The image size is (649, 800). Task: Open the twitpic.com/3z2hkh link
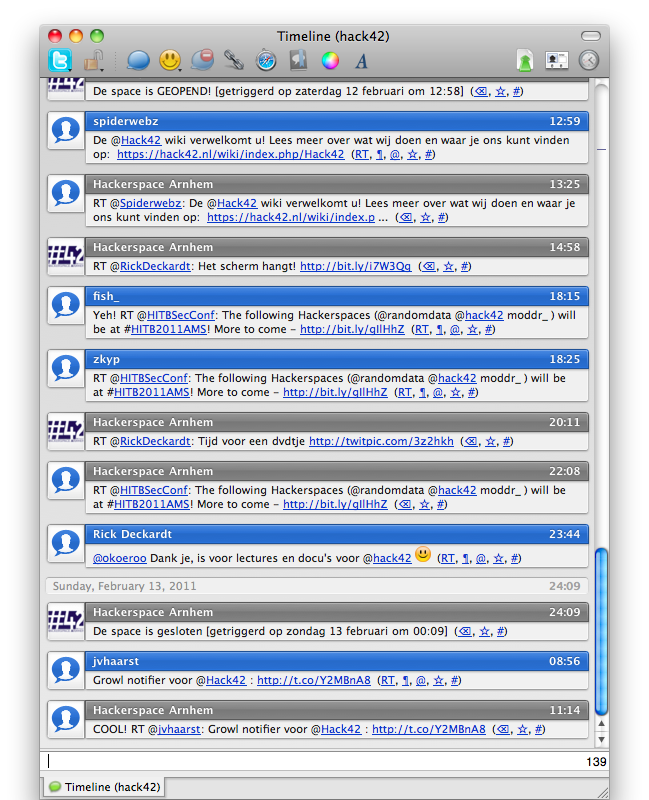[x=381, y=441]
